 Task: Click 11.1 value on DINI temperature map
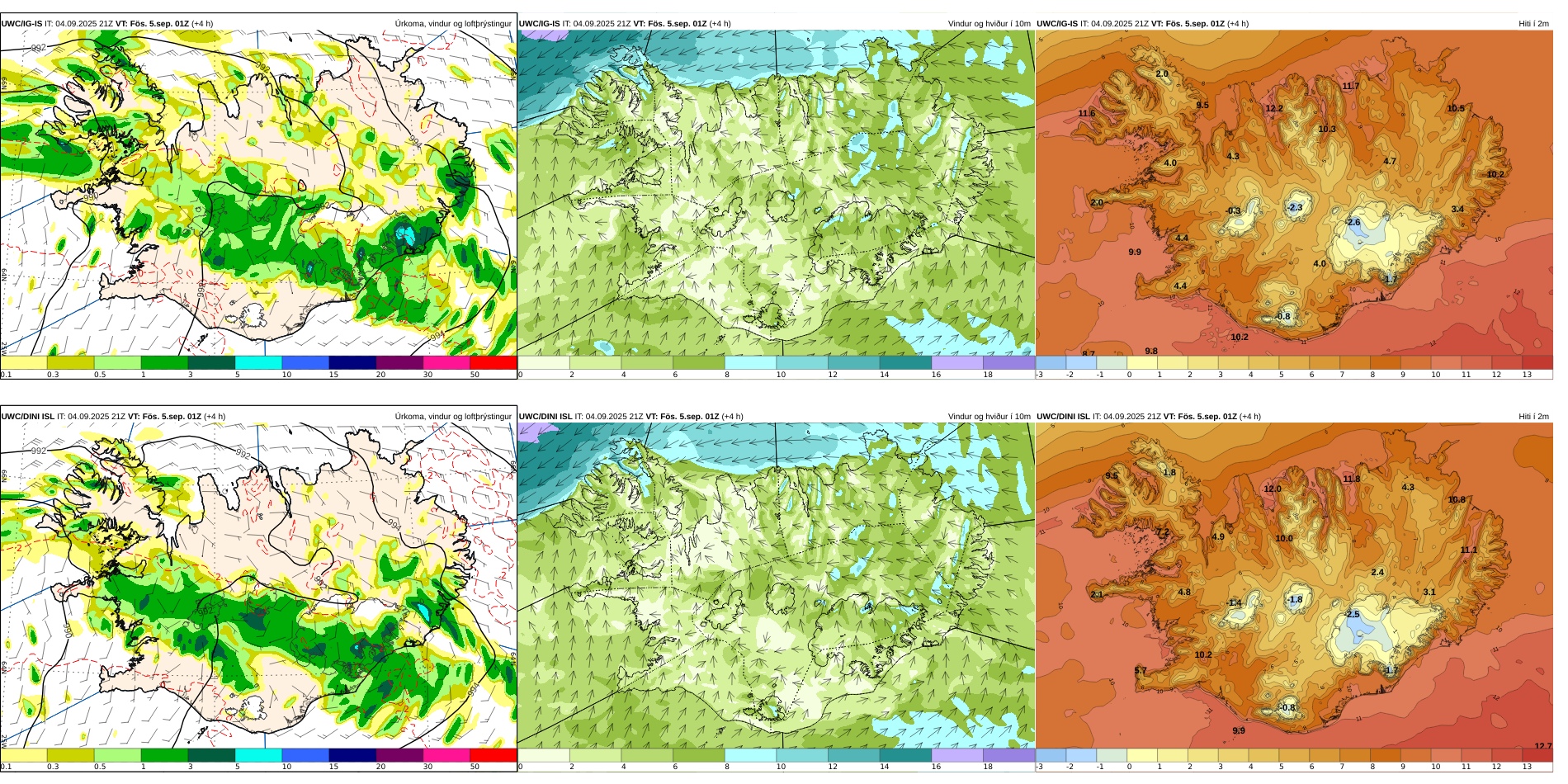(1468, 550)
